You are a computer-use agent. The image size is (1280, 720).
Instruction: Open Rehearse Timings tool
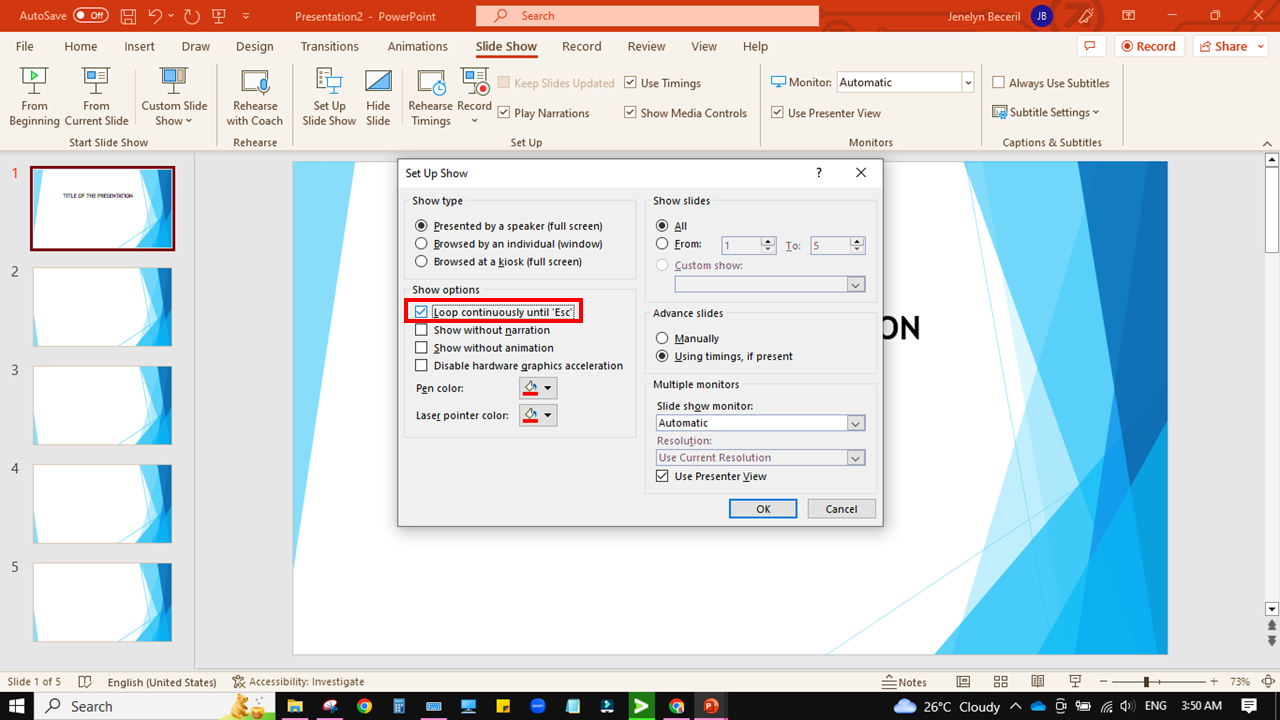(x=430, y=95)
